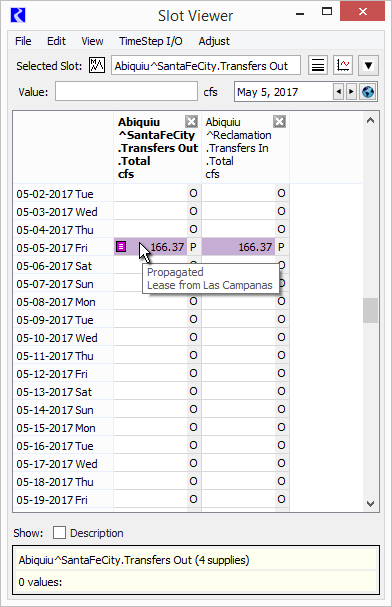Open the File menu

[23, 41]
